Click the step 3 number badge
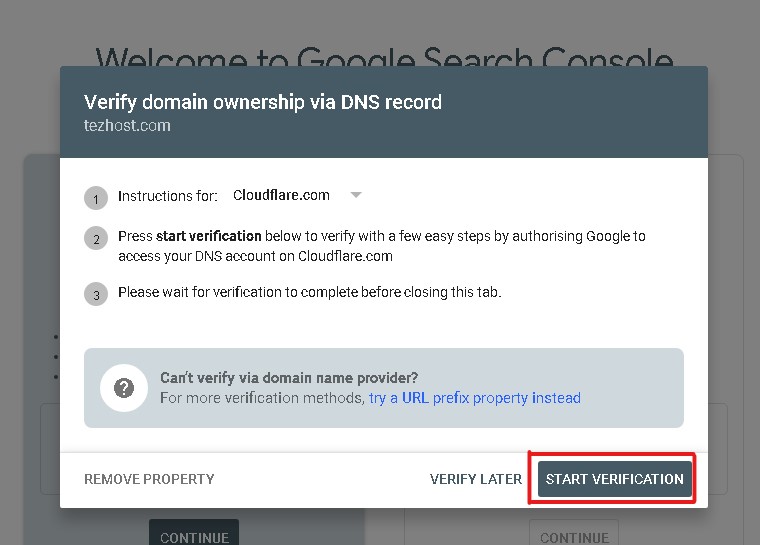The width and height of the screenshot is (760, 545). [96, 295]
